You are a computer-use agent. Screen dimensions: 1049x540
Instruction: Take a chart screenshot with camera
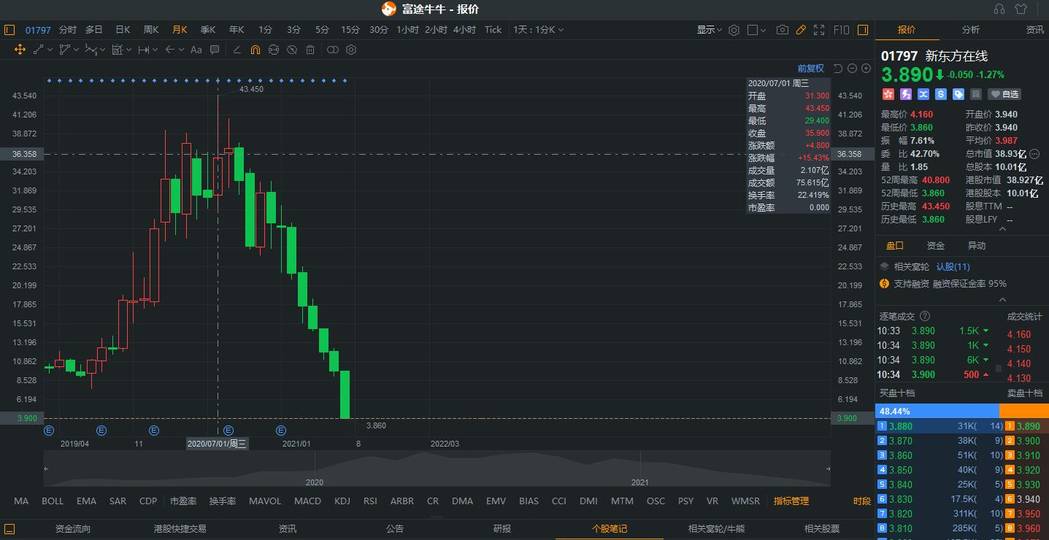coord(782,29)
